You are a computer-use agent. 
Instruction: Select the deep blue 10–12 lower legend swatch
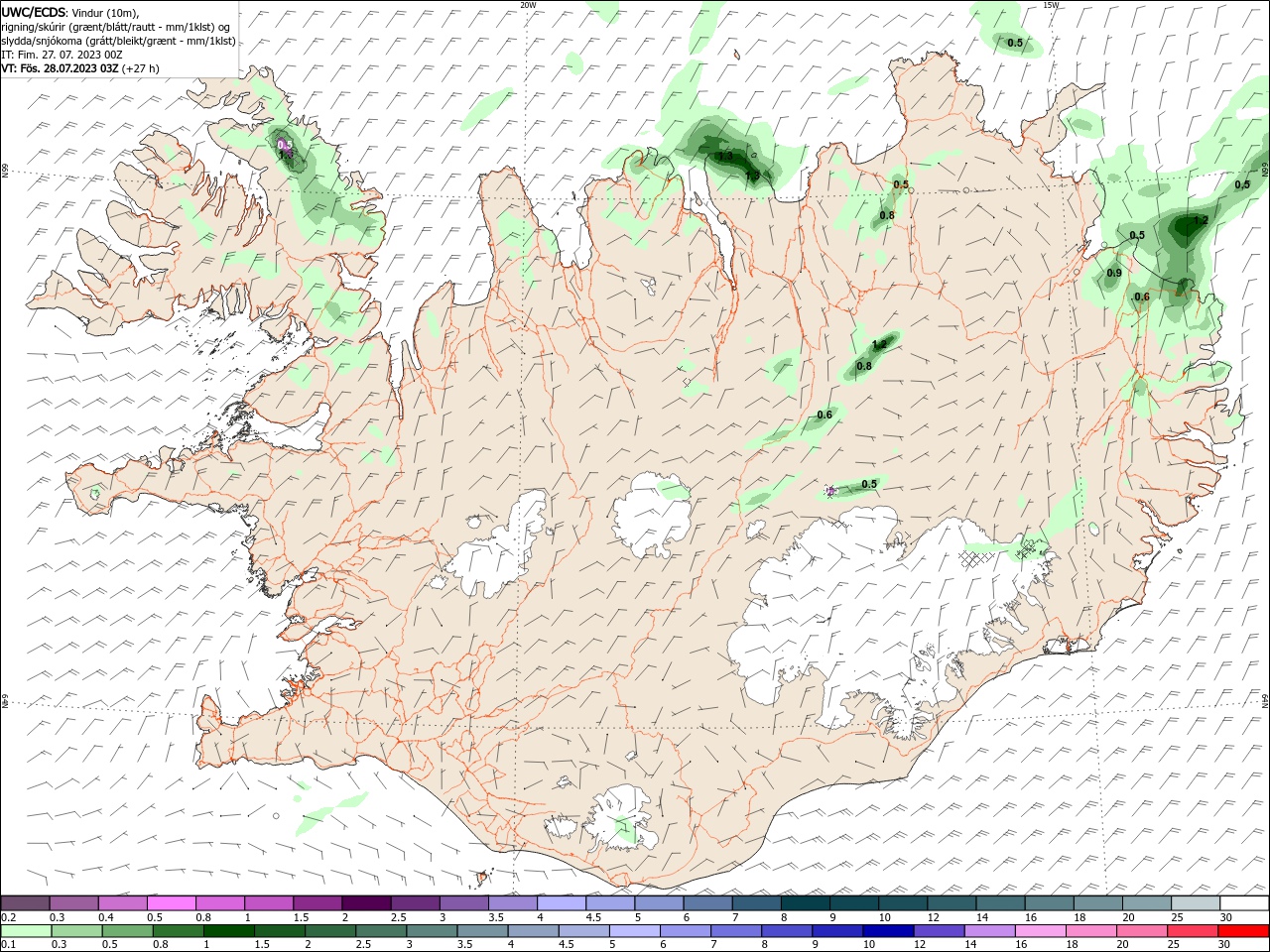click(888, 931)
